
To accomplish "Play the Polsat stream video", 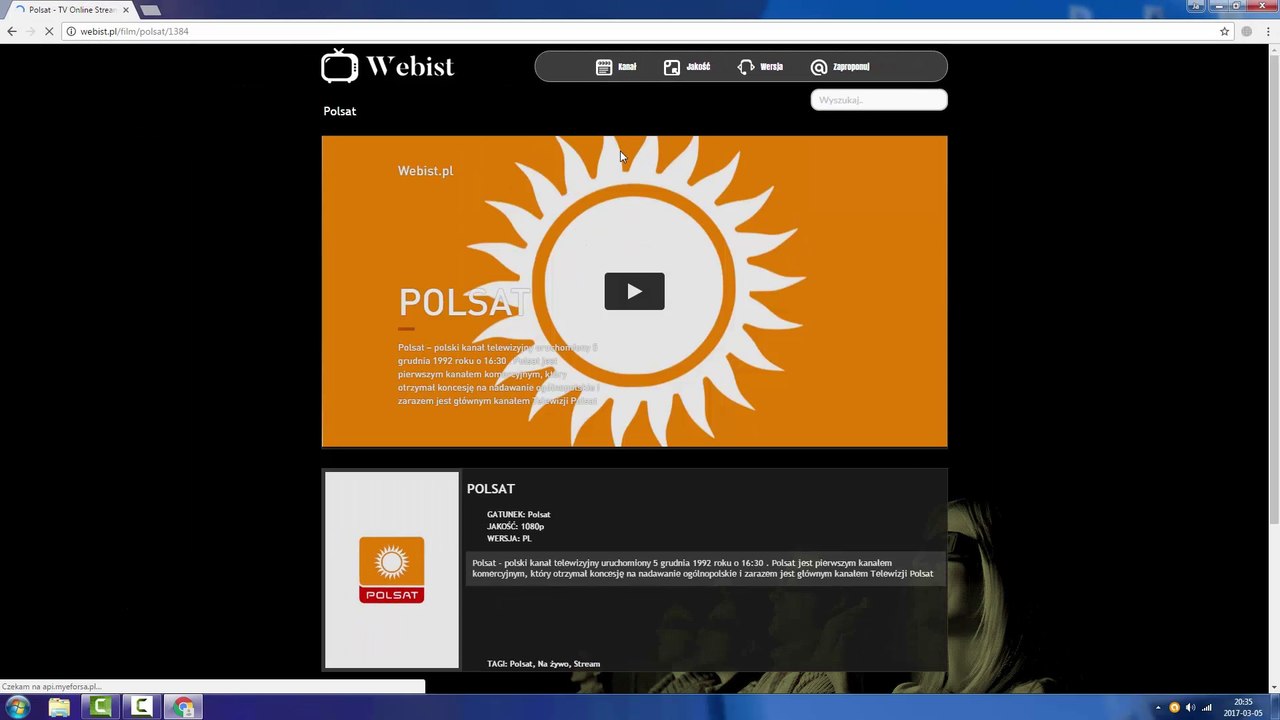I will [634, 291].
